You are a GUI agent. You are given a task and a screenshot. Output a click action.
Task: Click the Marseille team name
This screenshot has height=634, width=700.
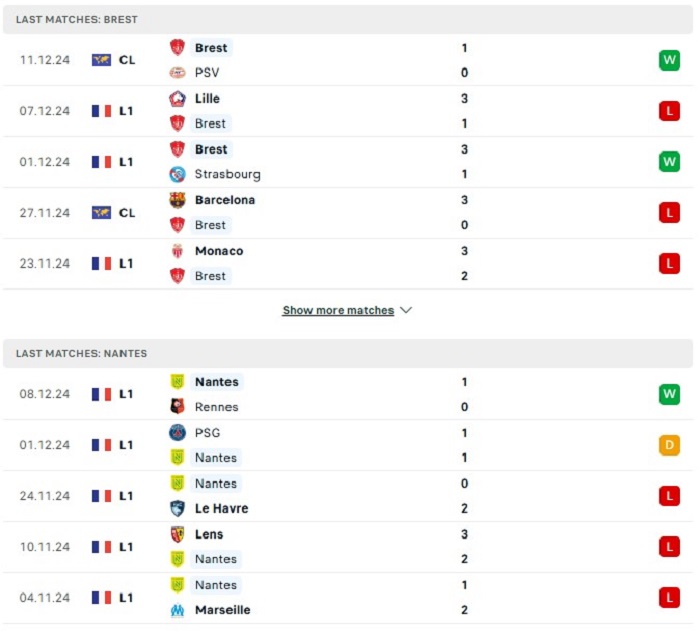tap(223, 610)
